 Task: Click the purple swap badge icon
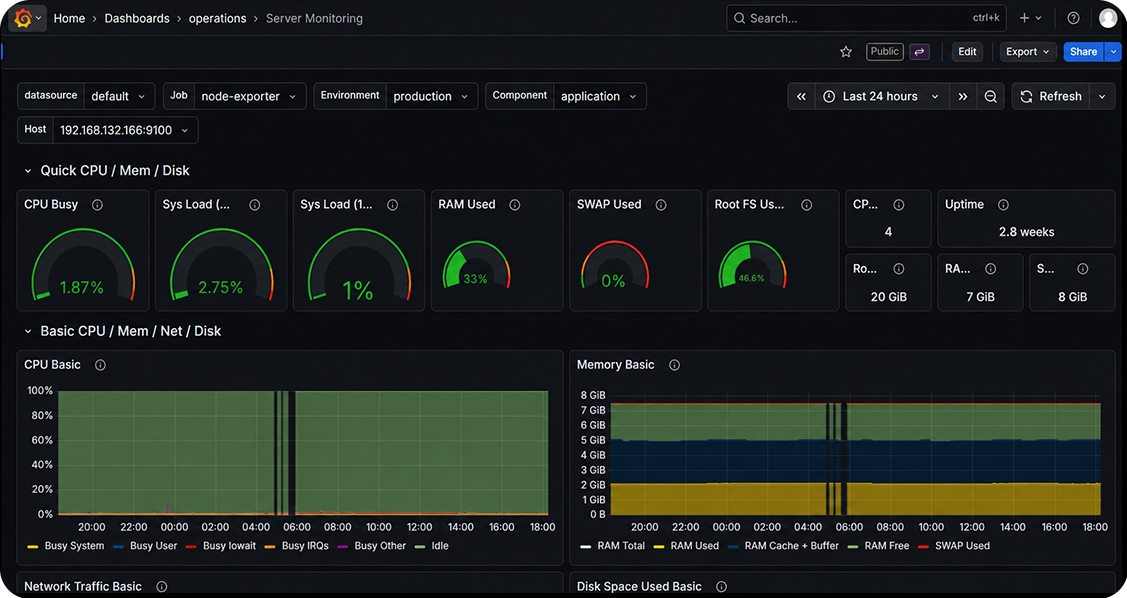coord(919,52)
